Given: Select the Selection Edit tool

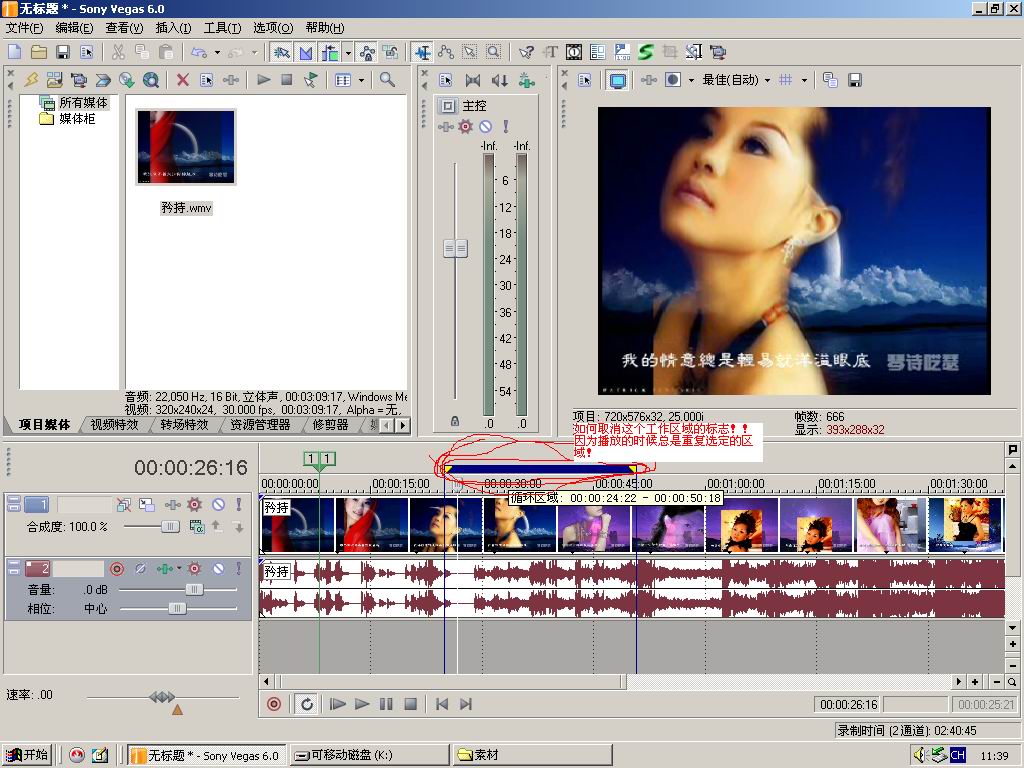Looking at the screenshot, I should 470,52.
